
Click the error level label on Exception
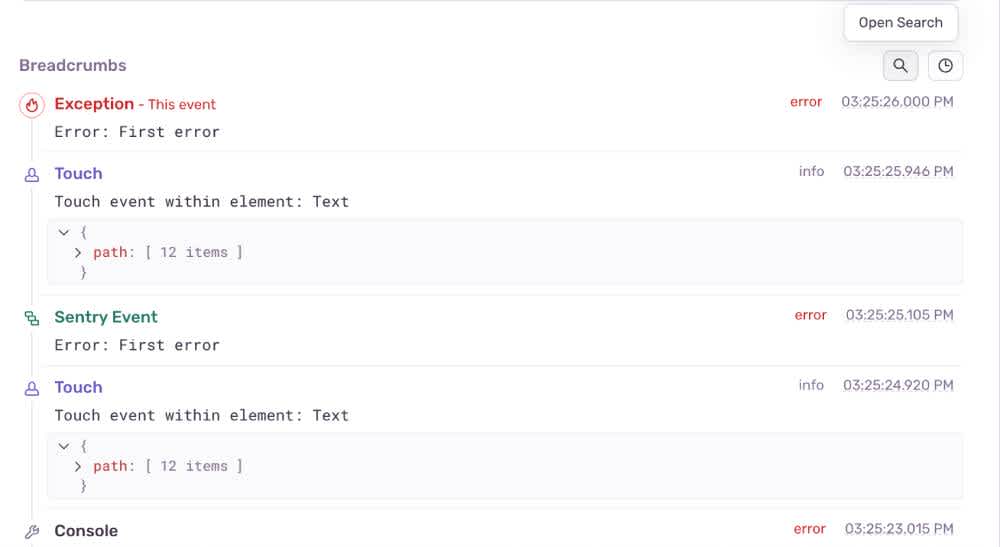pyautogui.click(x=806, y=102)
